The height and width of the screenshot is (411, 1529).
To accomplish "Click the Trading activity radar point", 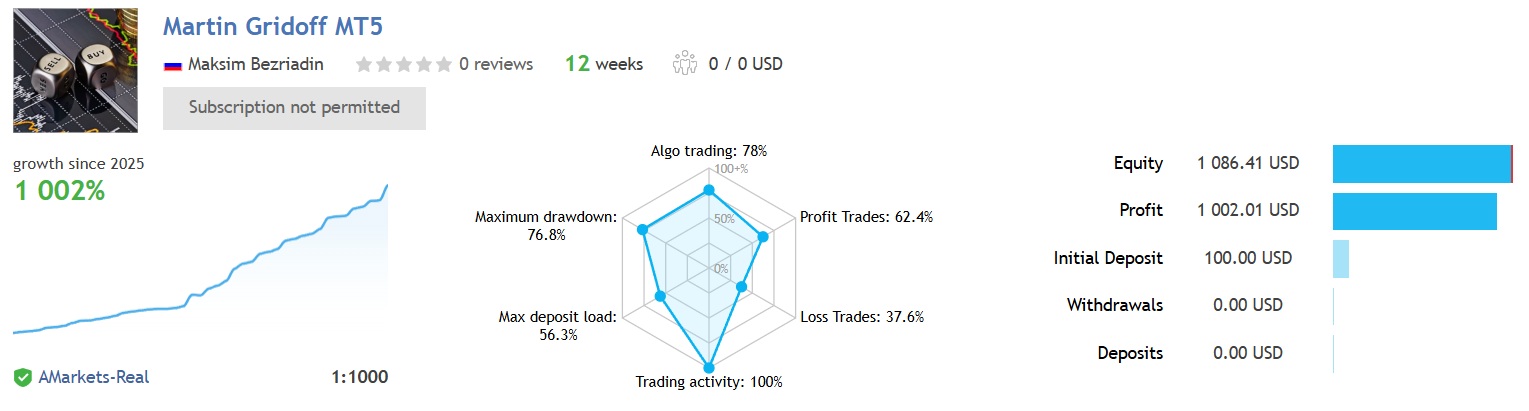I will click(709, 367).
